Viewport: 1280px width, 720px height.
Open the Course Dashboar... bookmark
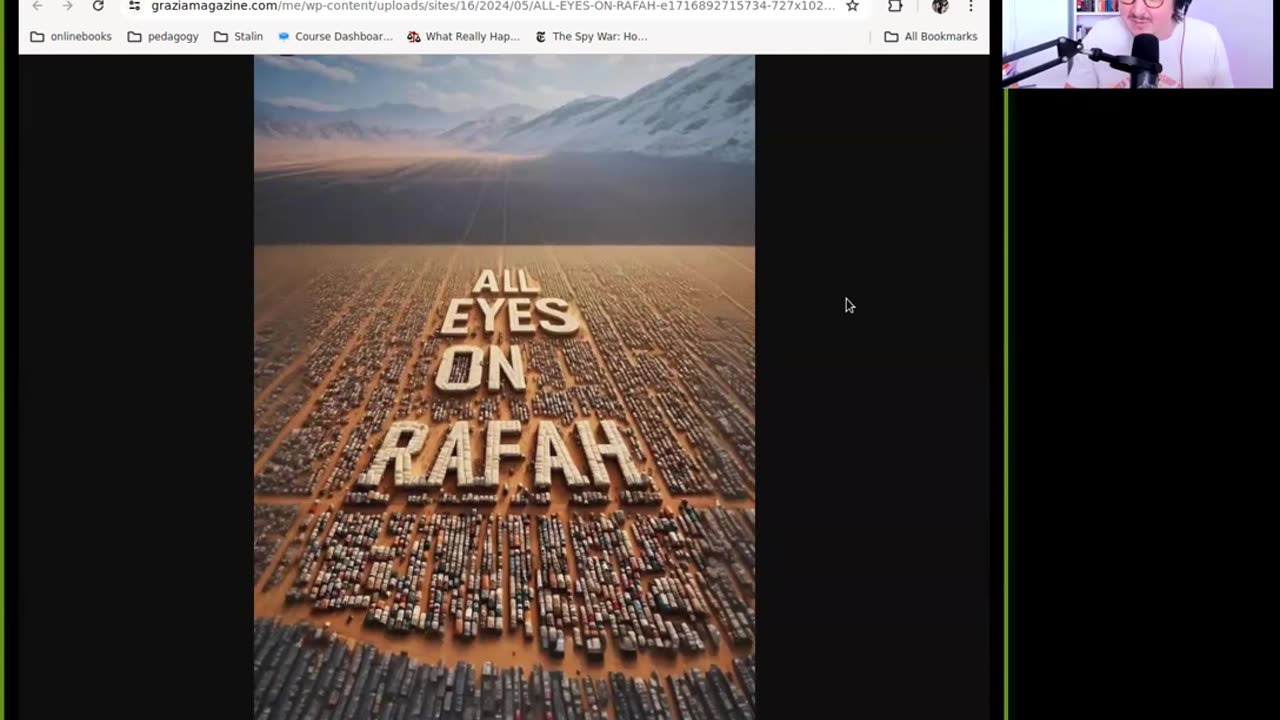(x=335, y=36)
